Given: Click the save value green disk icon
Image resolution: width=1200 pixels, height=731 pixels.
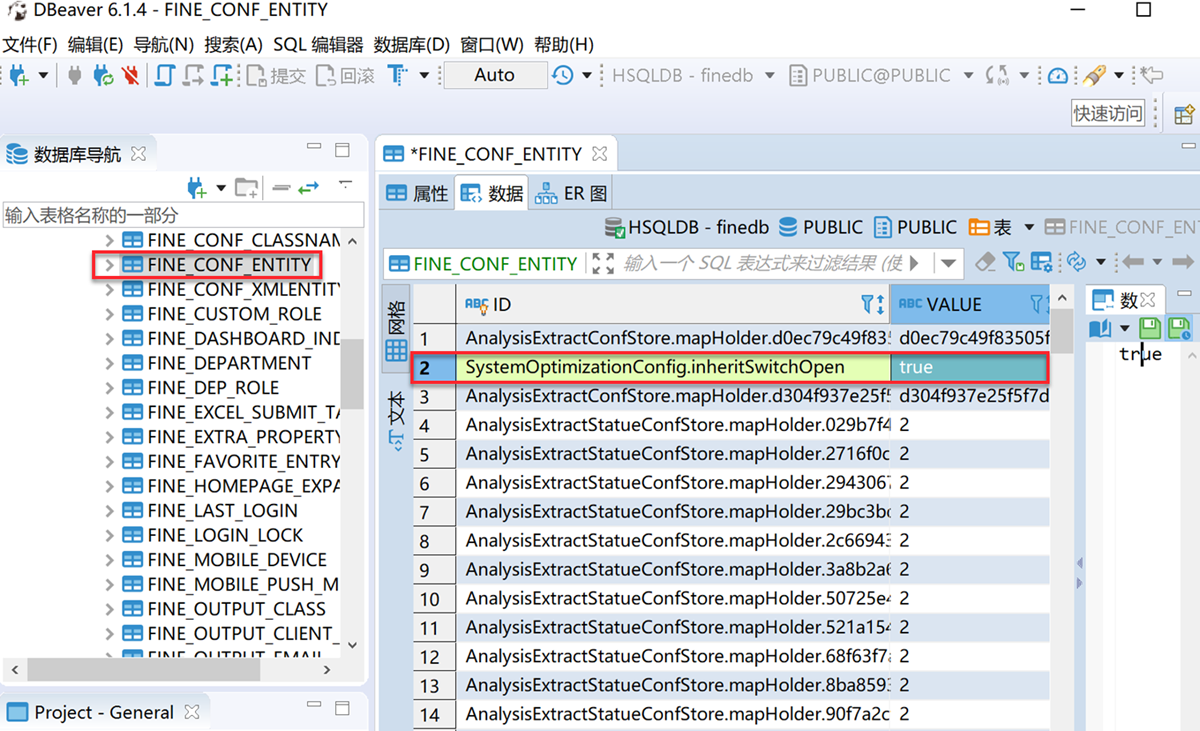Looking at the screenshot, I should tap(1150, 328).
